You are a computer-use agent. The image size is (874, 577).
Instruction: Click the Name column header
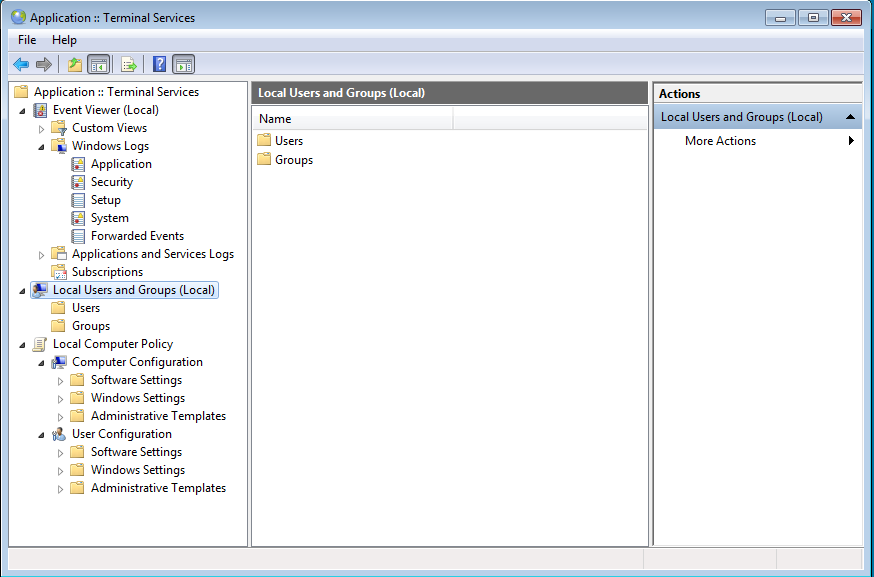[352, 119]
